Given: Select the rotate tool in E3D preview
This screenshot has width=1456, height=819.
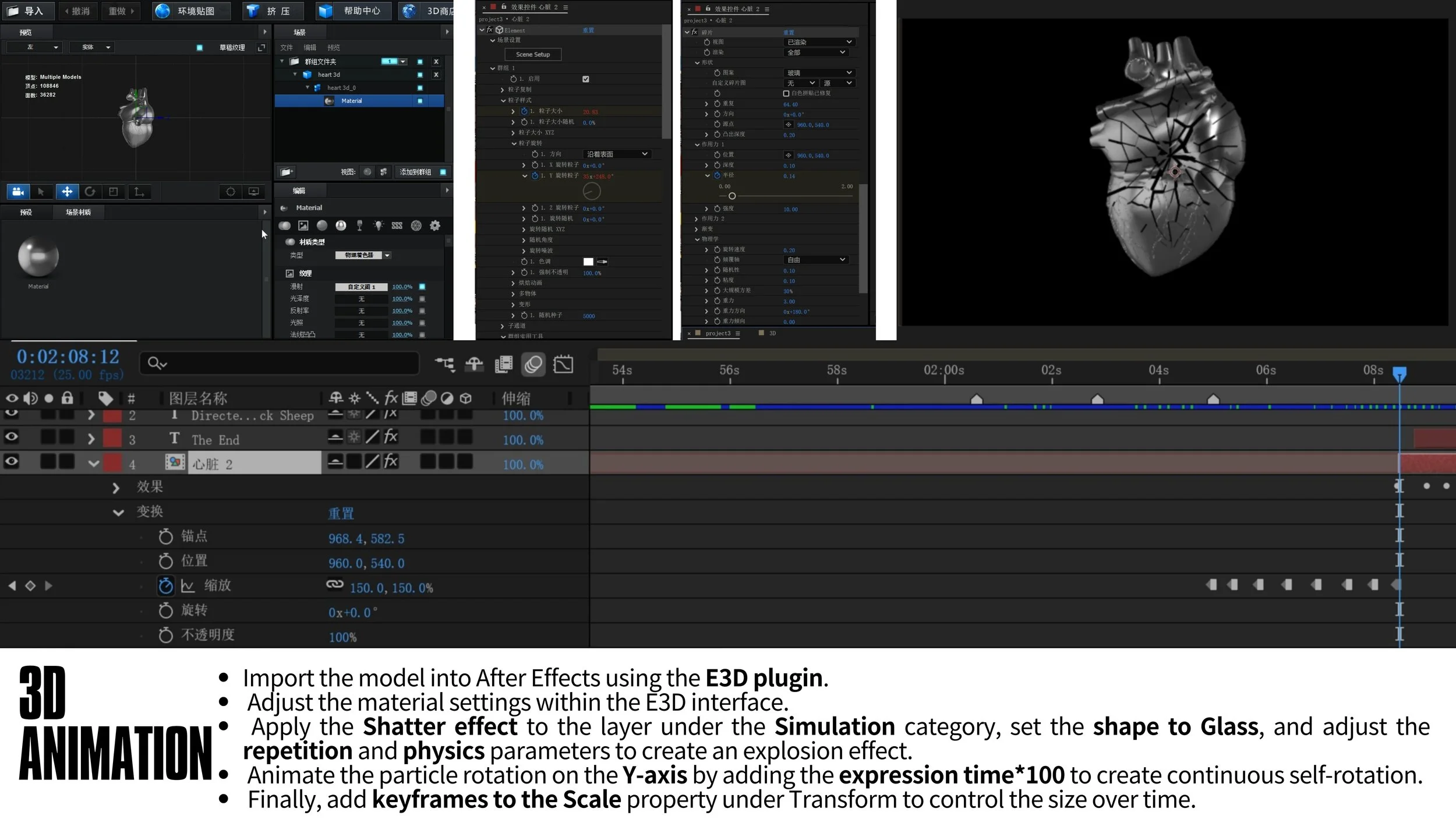Looking at the screenshot, I should [90, 192].
